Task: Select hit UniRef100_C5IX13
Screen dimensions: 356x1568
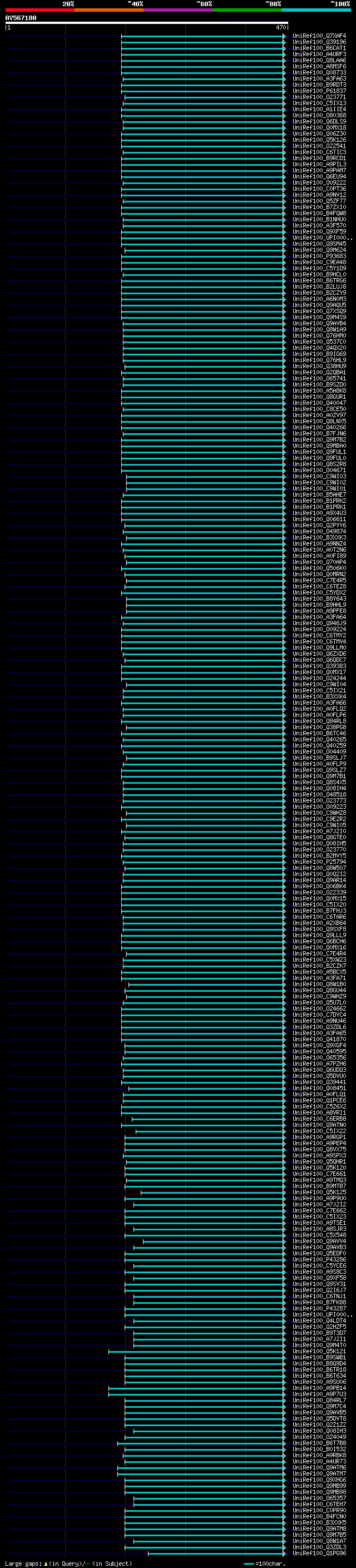Action: point(319,103)
